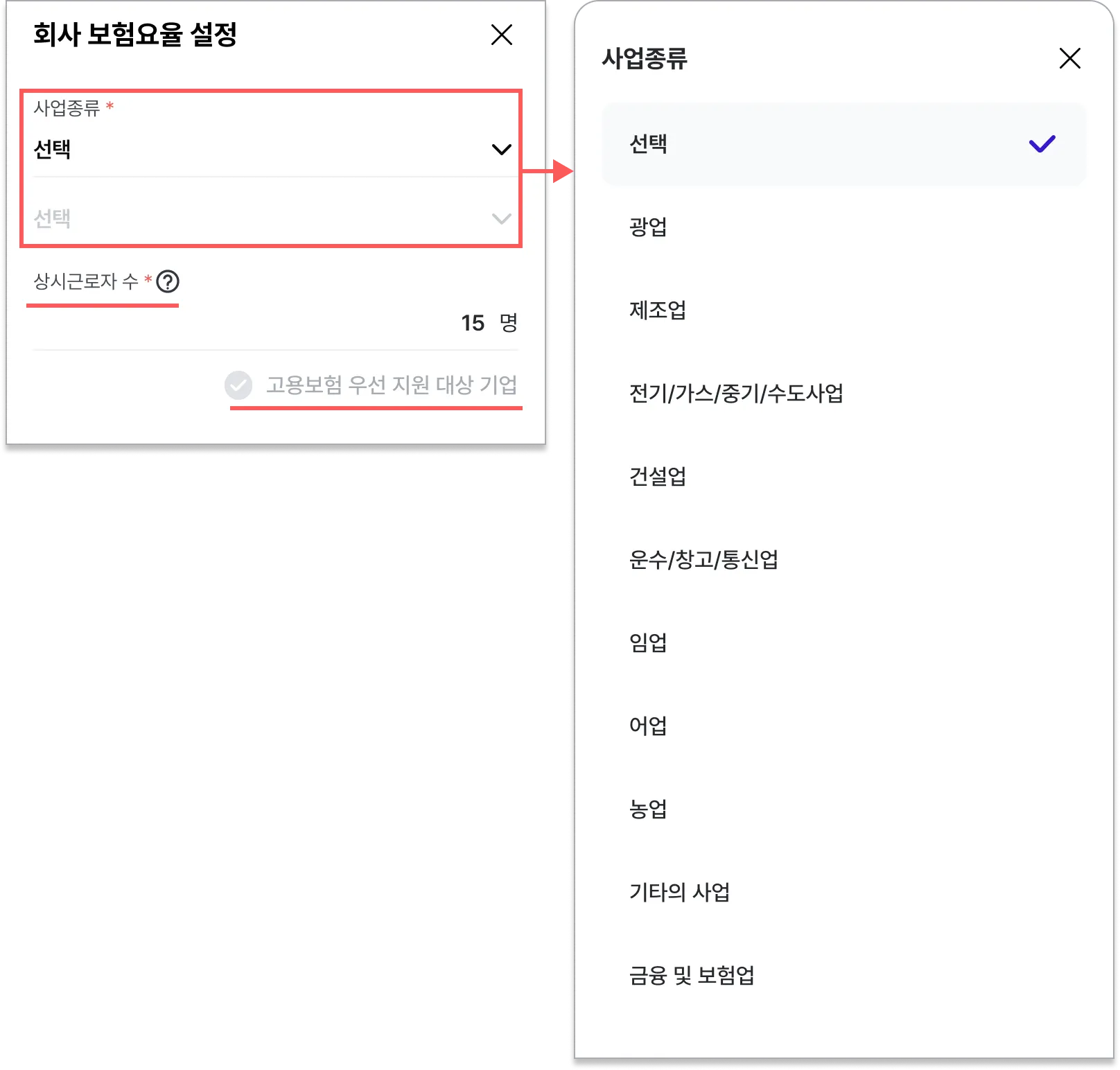
Task: Expand the 사업종류 dropdown chevron
Action: click(x=501, y=150)
